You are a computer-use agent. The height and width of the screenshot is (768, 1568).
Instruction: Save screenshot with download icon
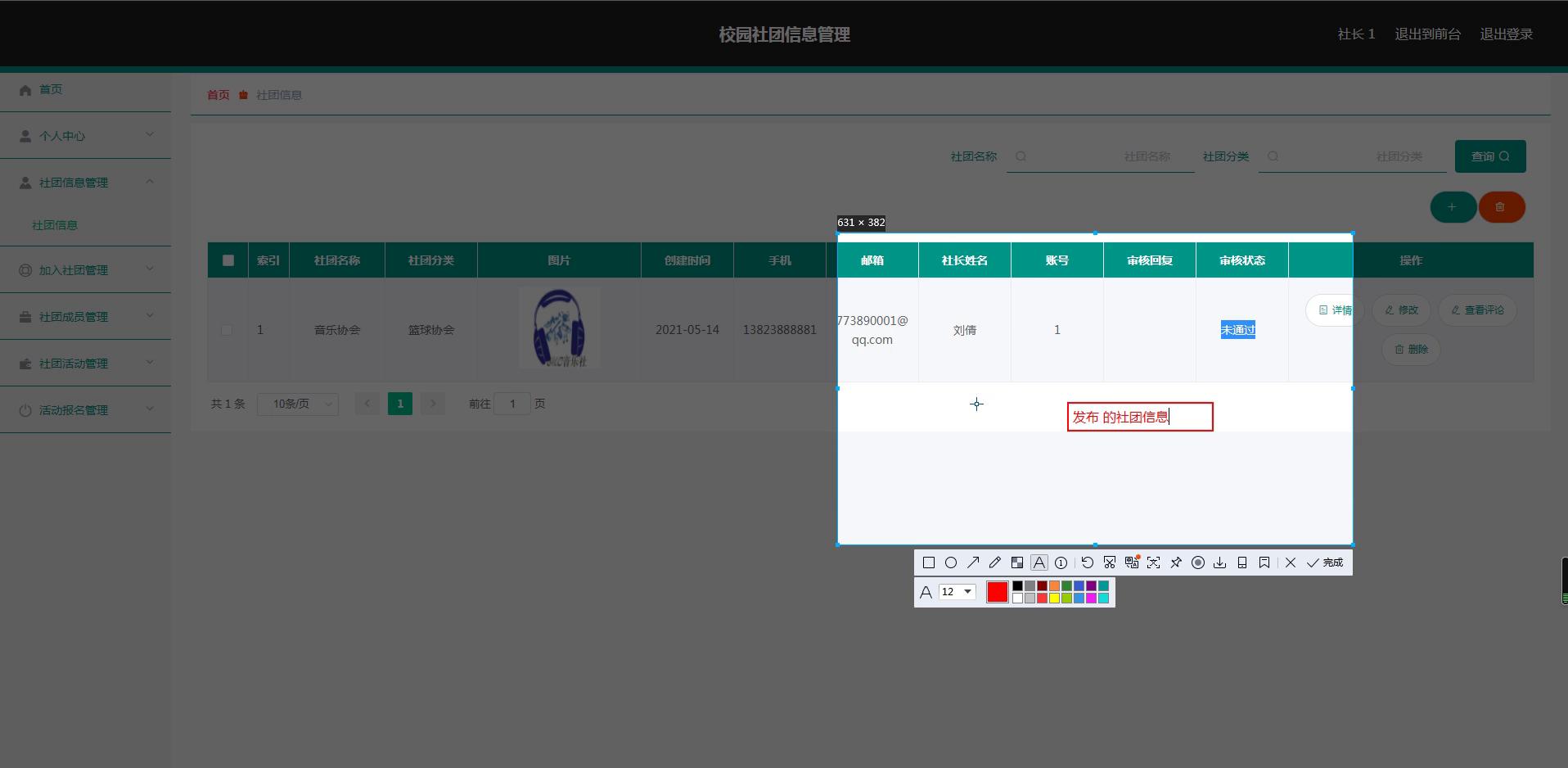(x=1220, y=562)
